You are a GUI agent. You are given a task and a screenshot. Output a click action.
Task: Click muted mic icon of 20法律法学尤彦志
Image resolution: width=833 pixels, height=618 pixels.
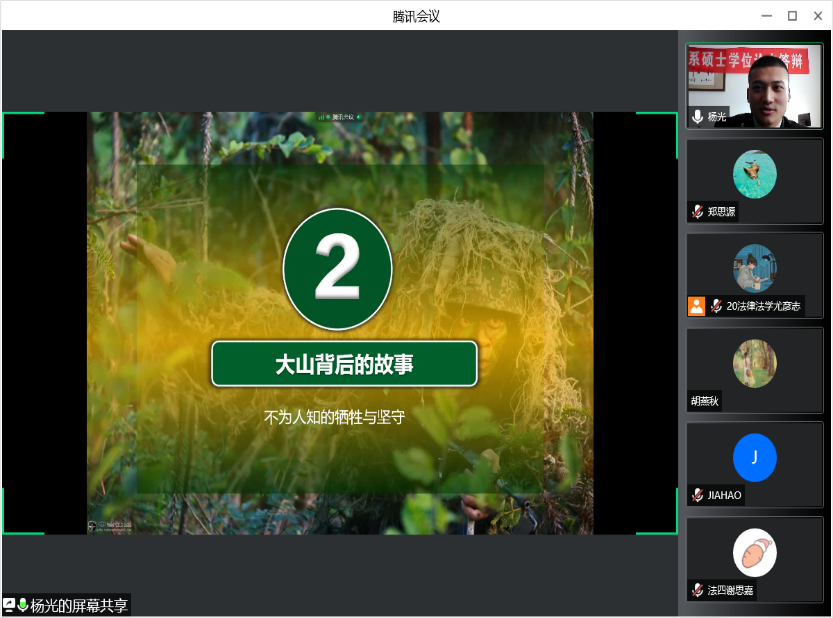point(716,306)
